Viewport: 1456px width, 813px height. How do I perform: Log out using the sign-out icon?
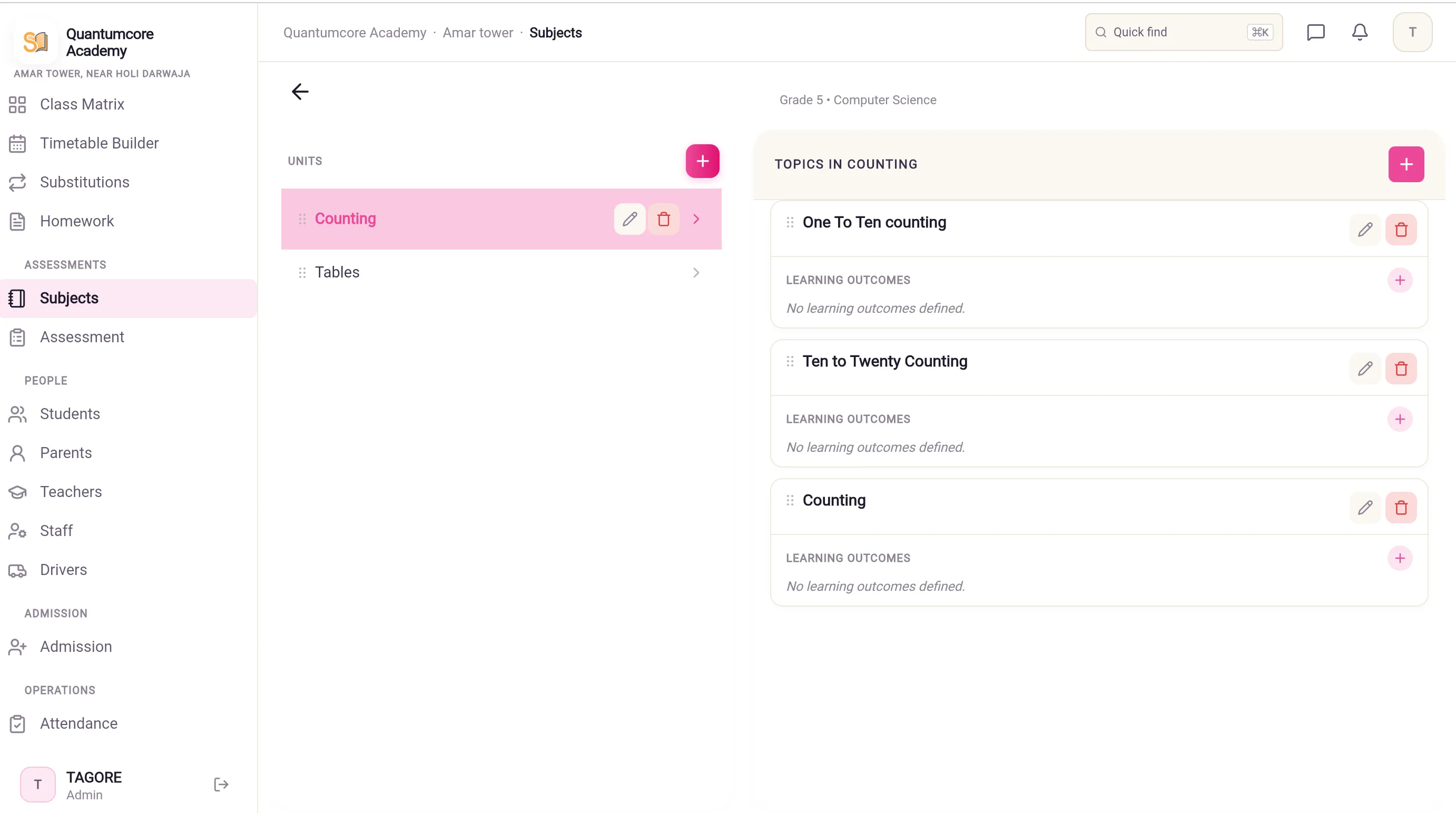(221, 785)
